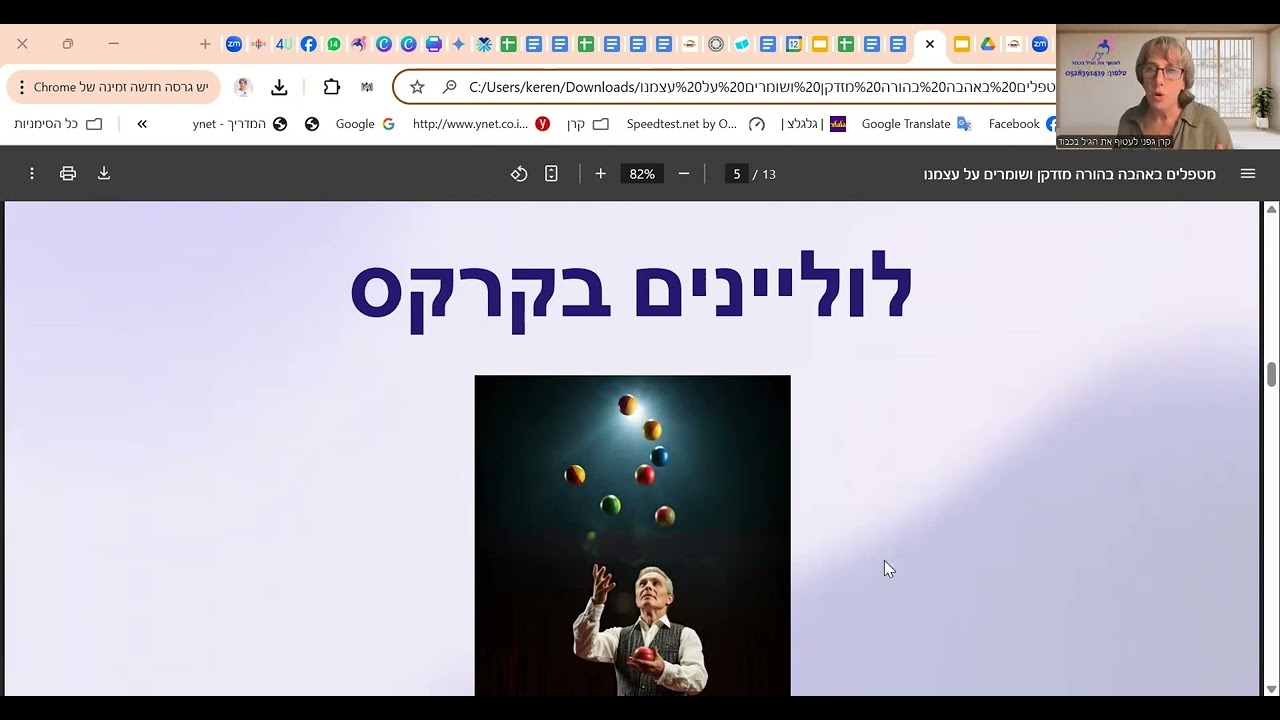Open the Speedtest.net bookmark
The height and width of the screenshot is (720, 1280).
coord(696,124)
